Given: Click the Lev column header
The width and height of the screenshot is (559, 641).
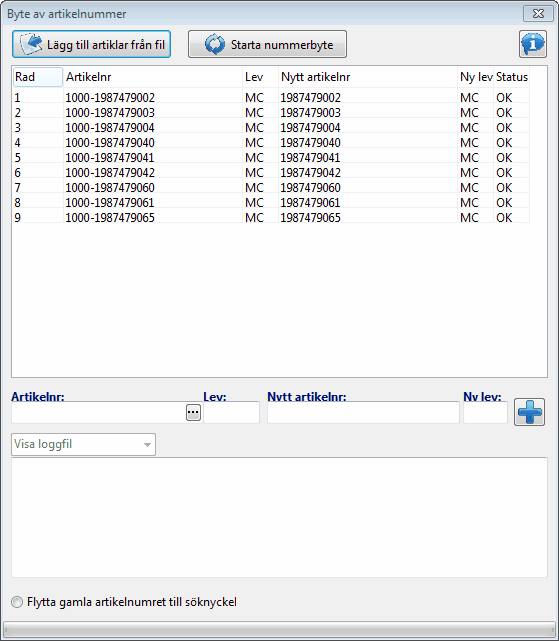Looking at the screenshot, I should pos(260,77).
